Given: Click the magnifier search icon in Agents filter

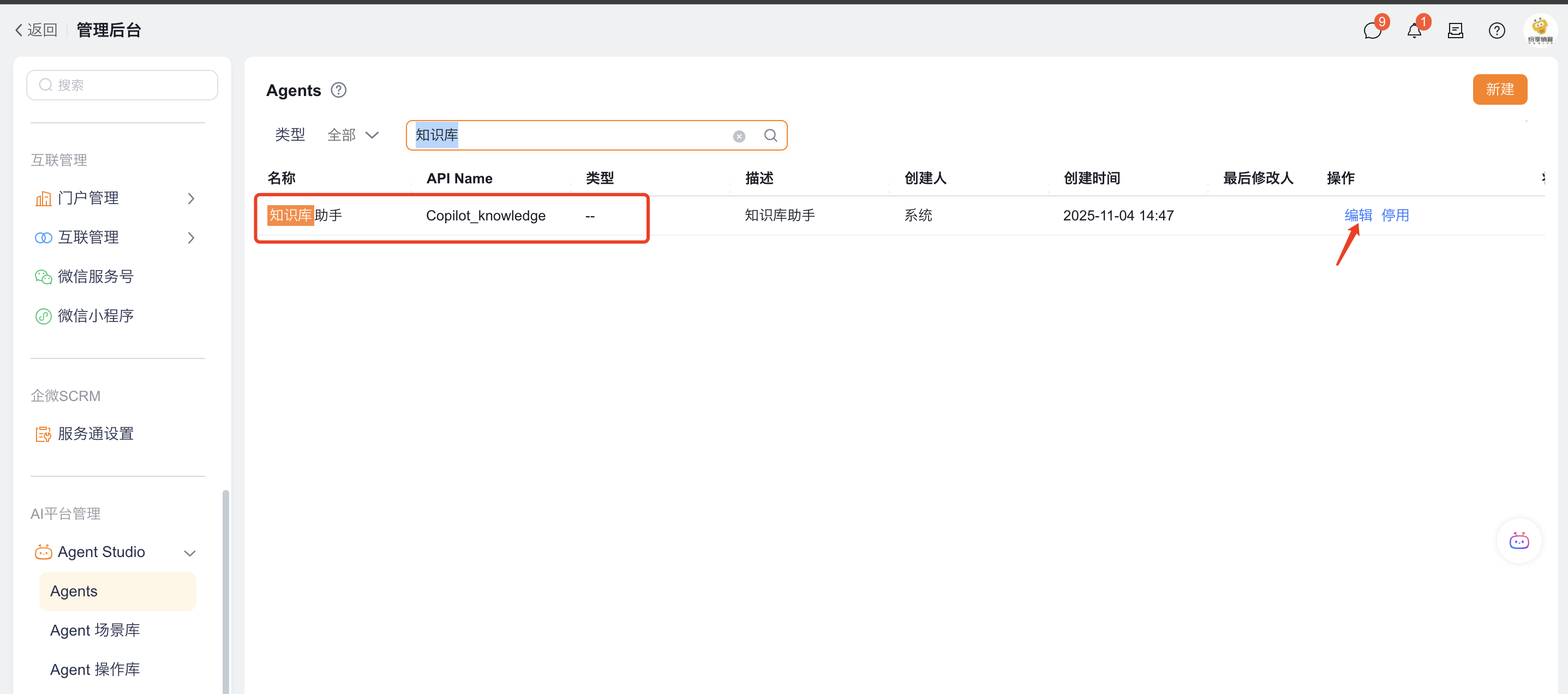Looking at the screenshot, I should point(770,135).
